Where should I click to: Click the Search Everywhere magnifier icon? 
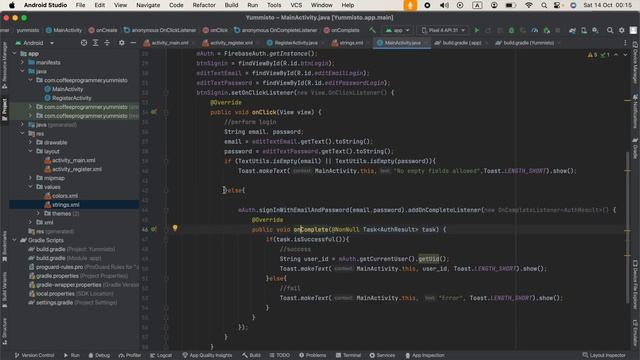tap(610, 30)
